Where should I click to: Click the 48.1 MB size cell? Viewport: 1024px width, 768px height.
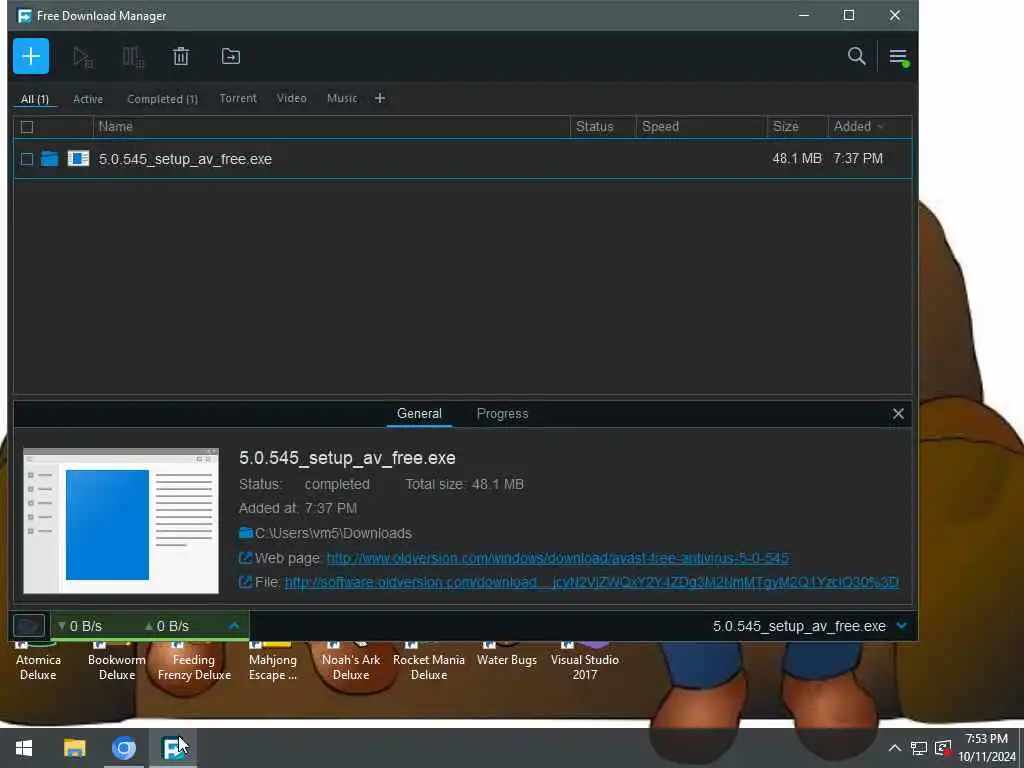pyautogui.click(x=797, y=158)
